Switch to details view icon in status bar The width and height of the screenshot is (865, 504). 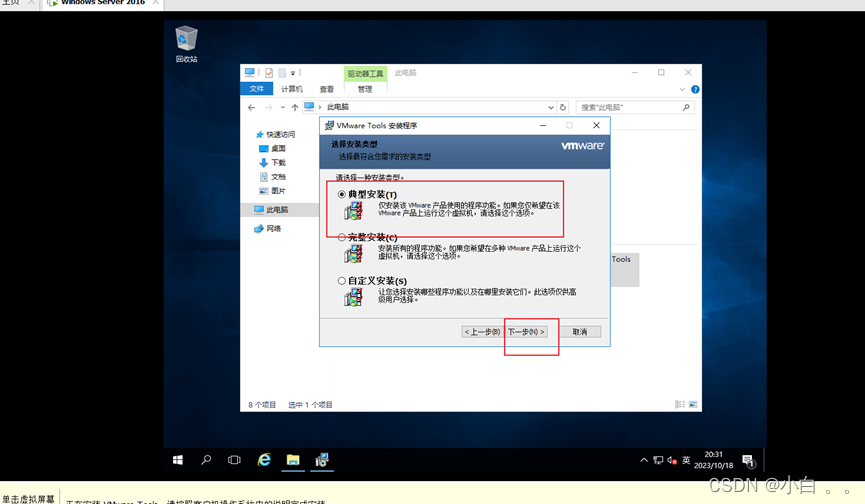point(680,404)
